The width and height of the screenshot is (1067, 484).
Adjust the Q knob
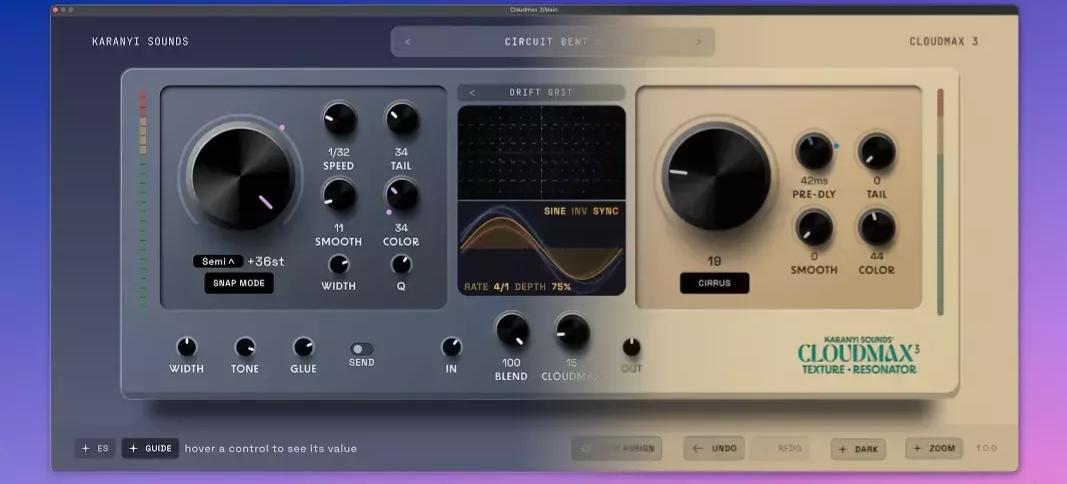point(401,264)
